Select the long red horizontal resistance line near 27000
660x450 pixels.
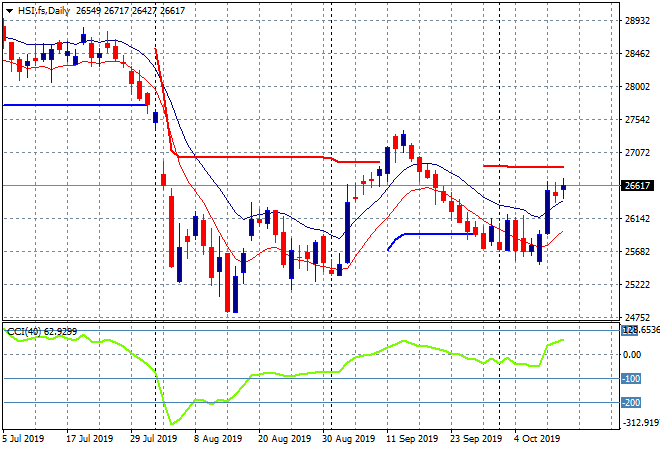[253, 157]
